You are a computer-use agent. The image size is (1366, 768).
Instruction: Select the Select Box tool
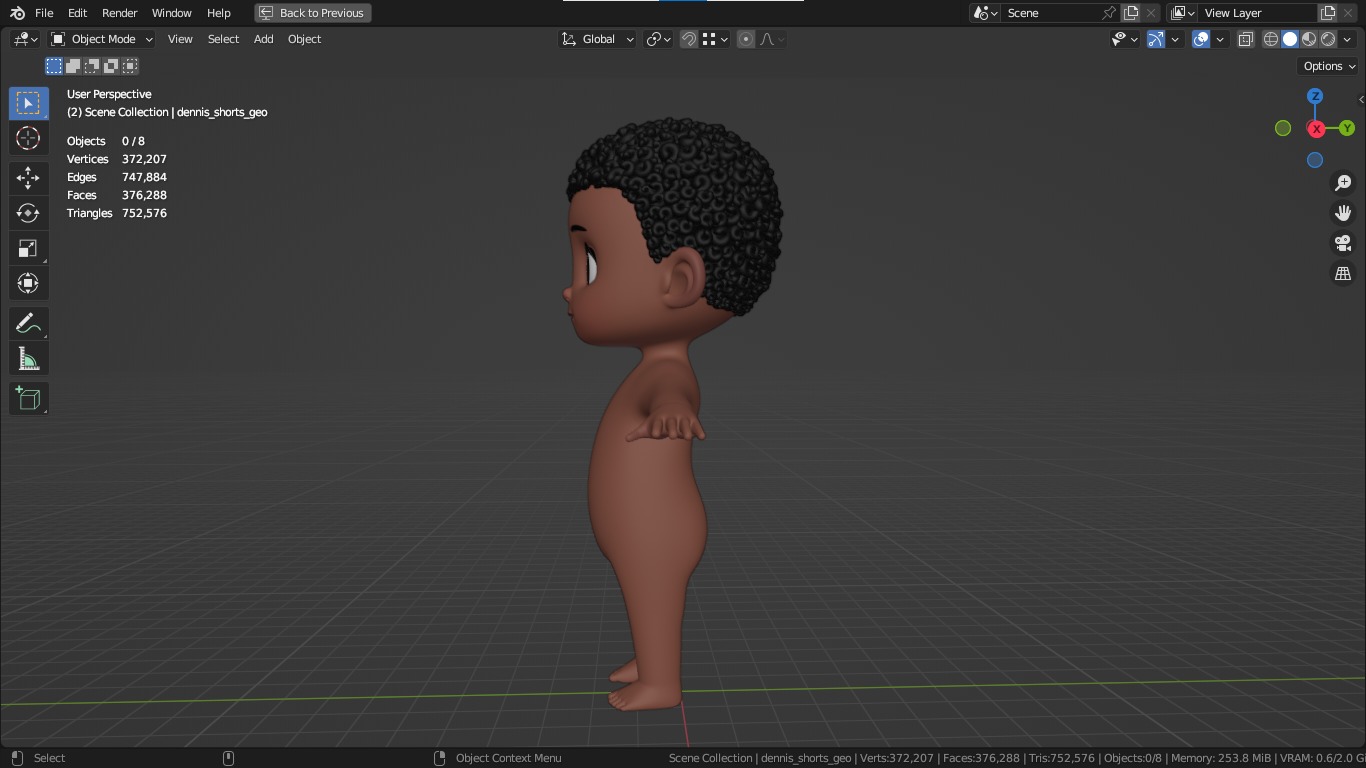(x=28, y=103)
